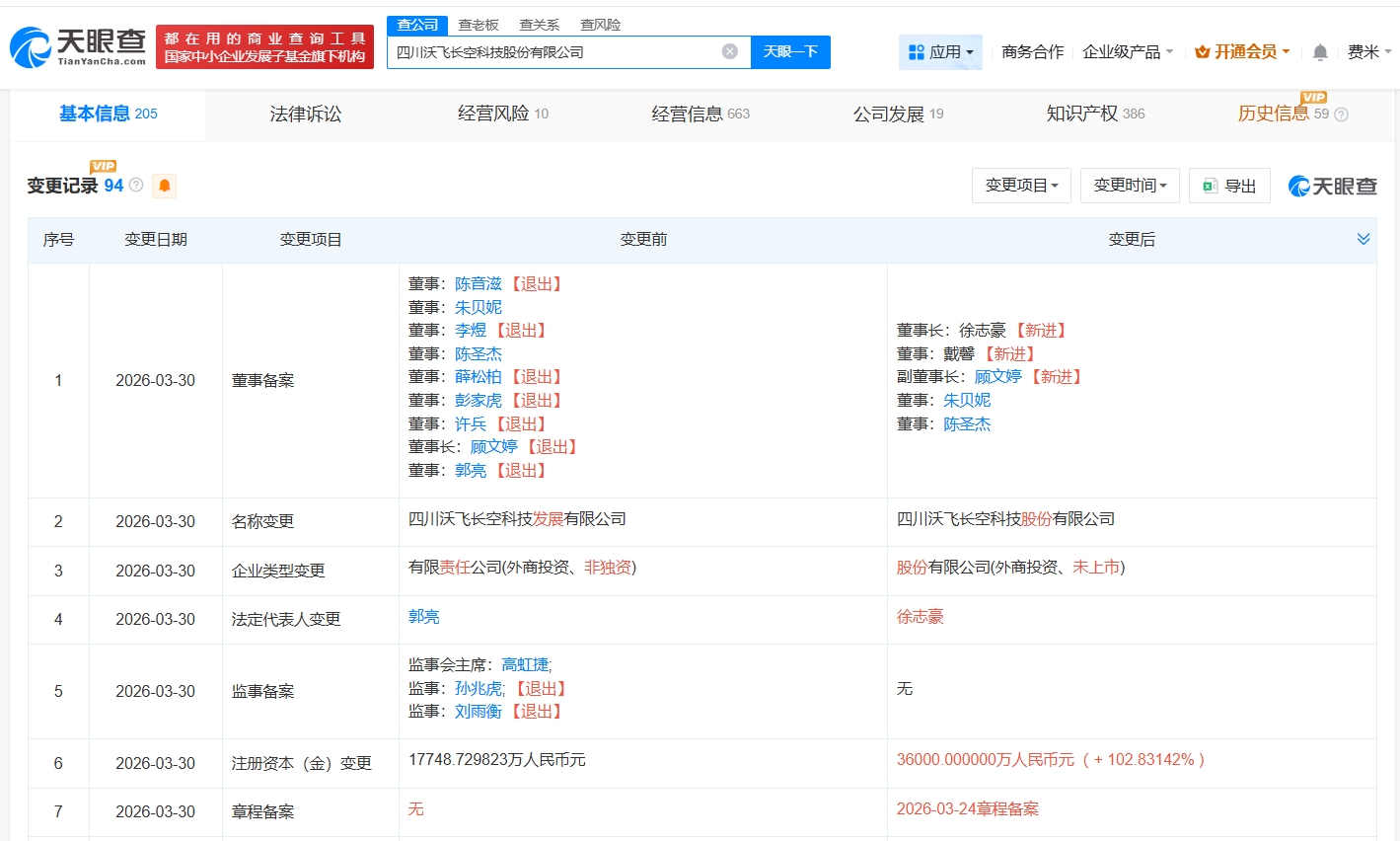Image resolution: width=1400 pixels, height=841 pixels.
Task: Click the notification bell in header
Action: pyautogui.click(x=1320, y=52)
